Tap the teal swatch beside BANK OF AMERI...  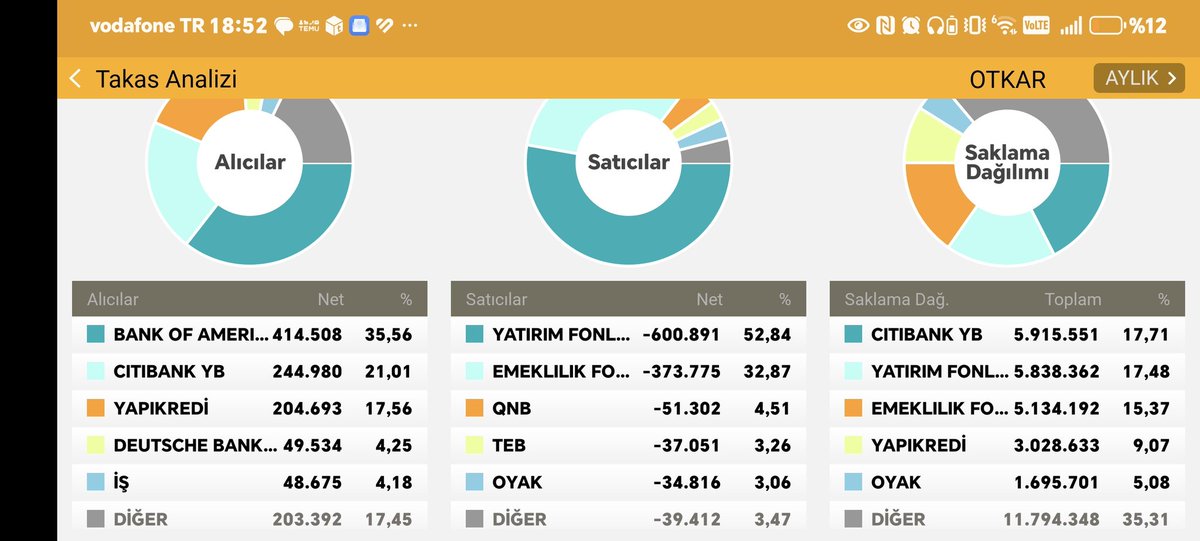click(x=96, y=335)
